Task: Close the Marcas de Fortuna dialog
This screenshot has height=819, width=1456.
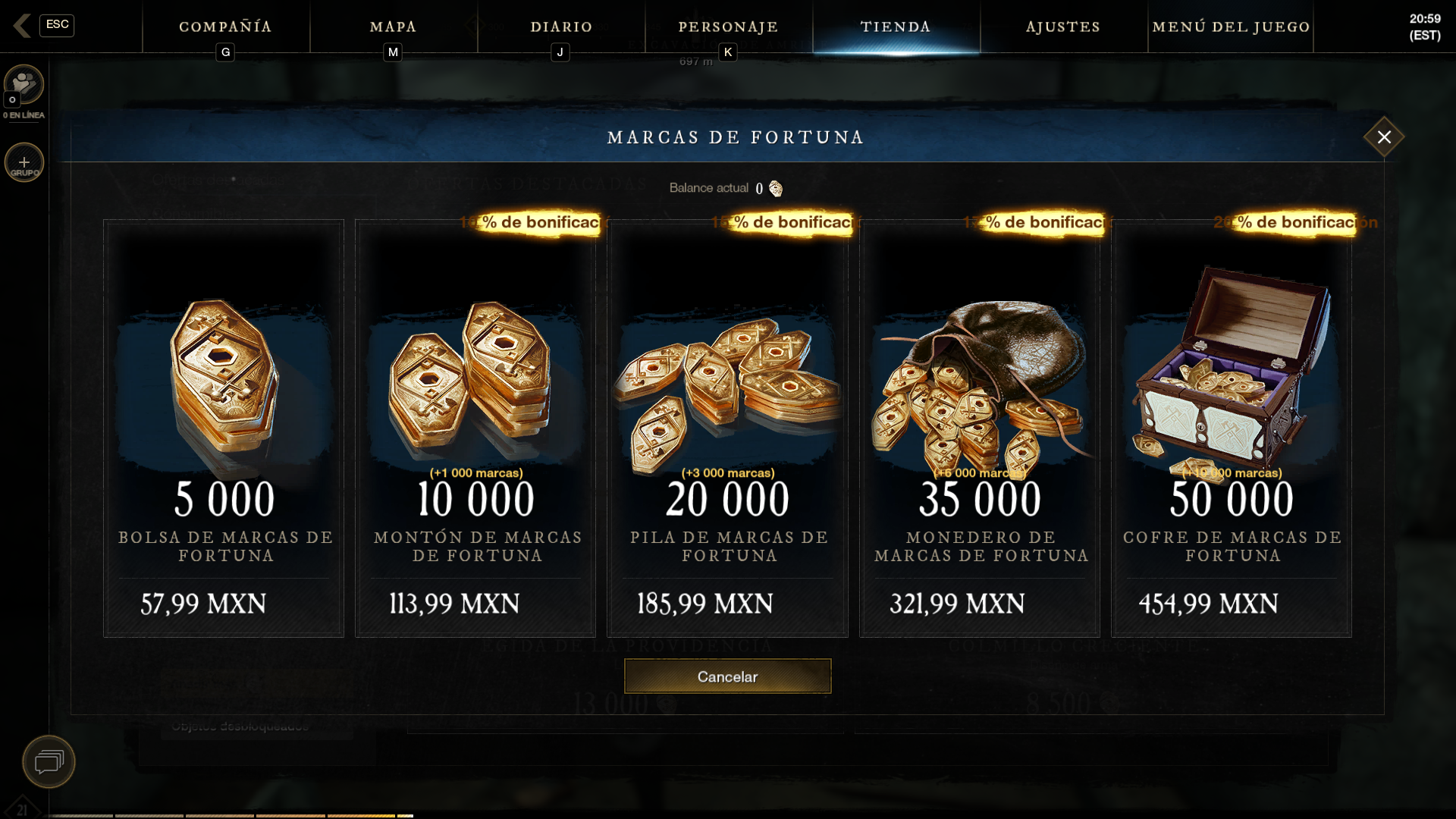Action: click(x=1384, y=137)
